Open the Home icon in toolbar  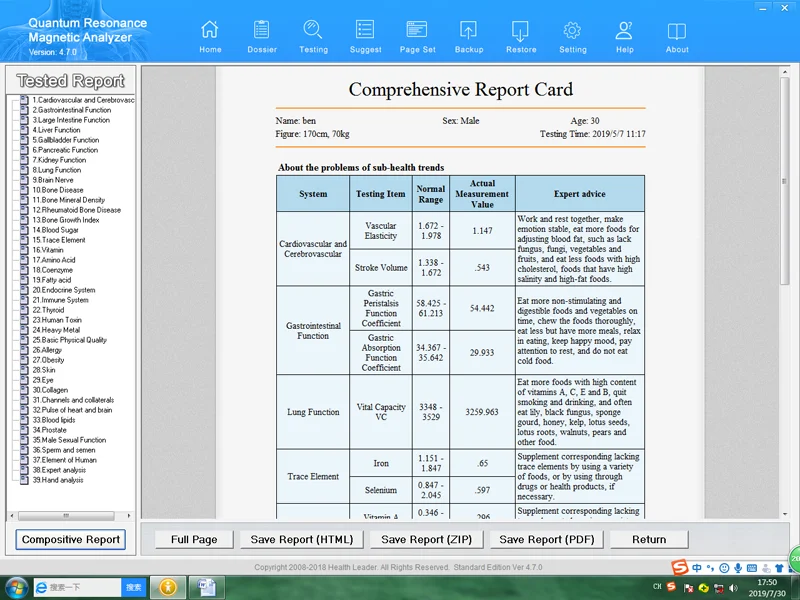210,35
